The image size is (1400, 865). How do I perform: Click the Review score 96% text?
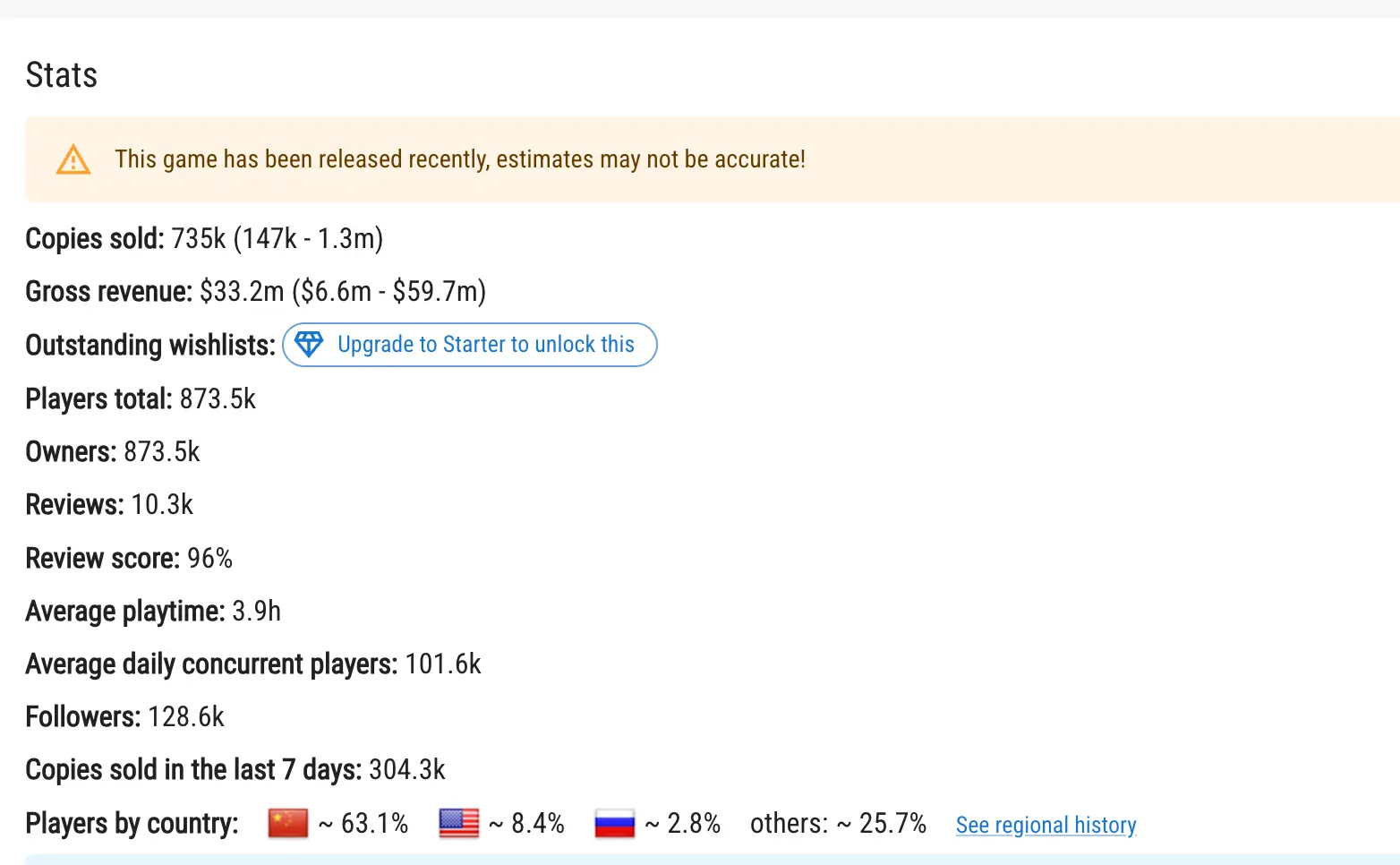[x=209, y=559]
